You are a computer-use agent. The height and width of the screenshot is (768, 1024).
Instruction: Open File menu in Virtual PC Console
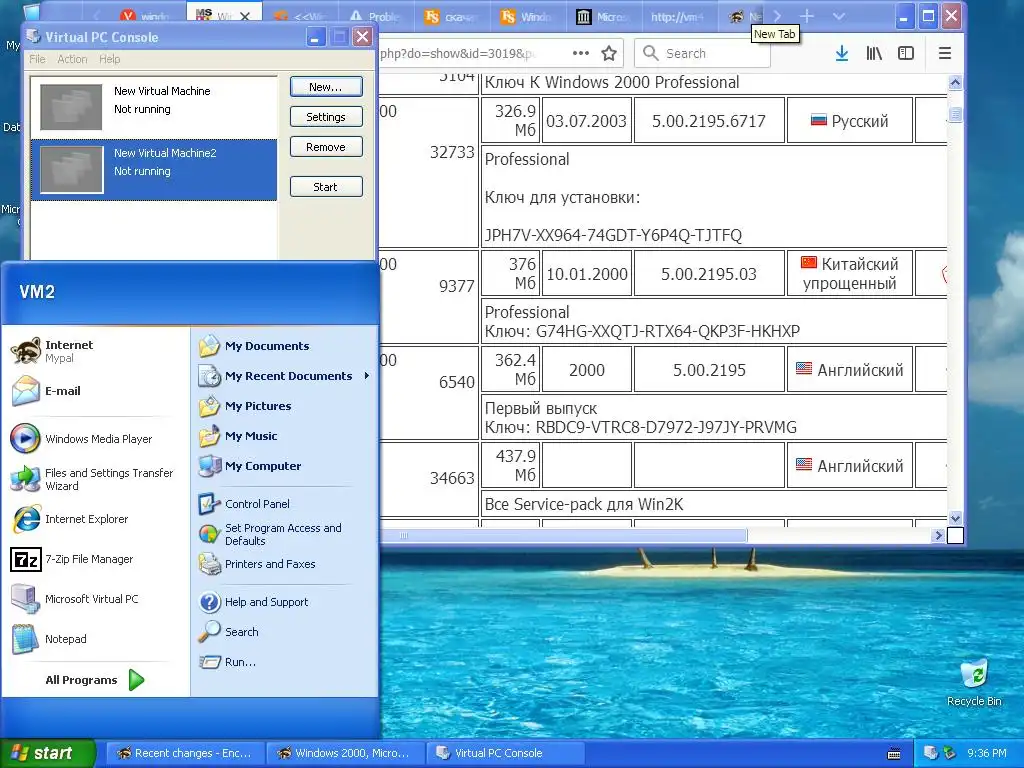click(x=37, y=59)
